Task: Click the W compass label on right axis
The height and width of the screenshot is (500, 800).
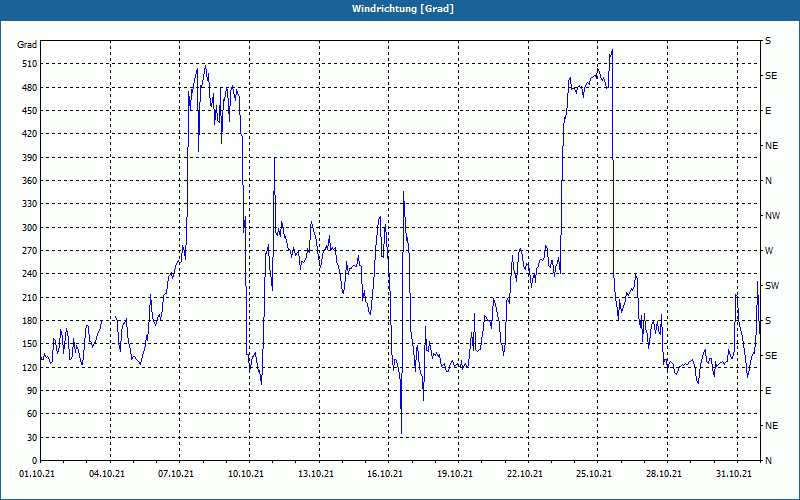Action: point(769,251)
